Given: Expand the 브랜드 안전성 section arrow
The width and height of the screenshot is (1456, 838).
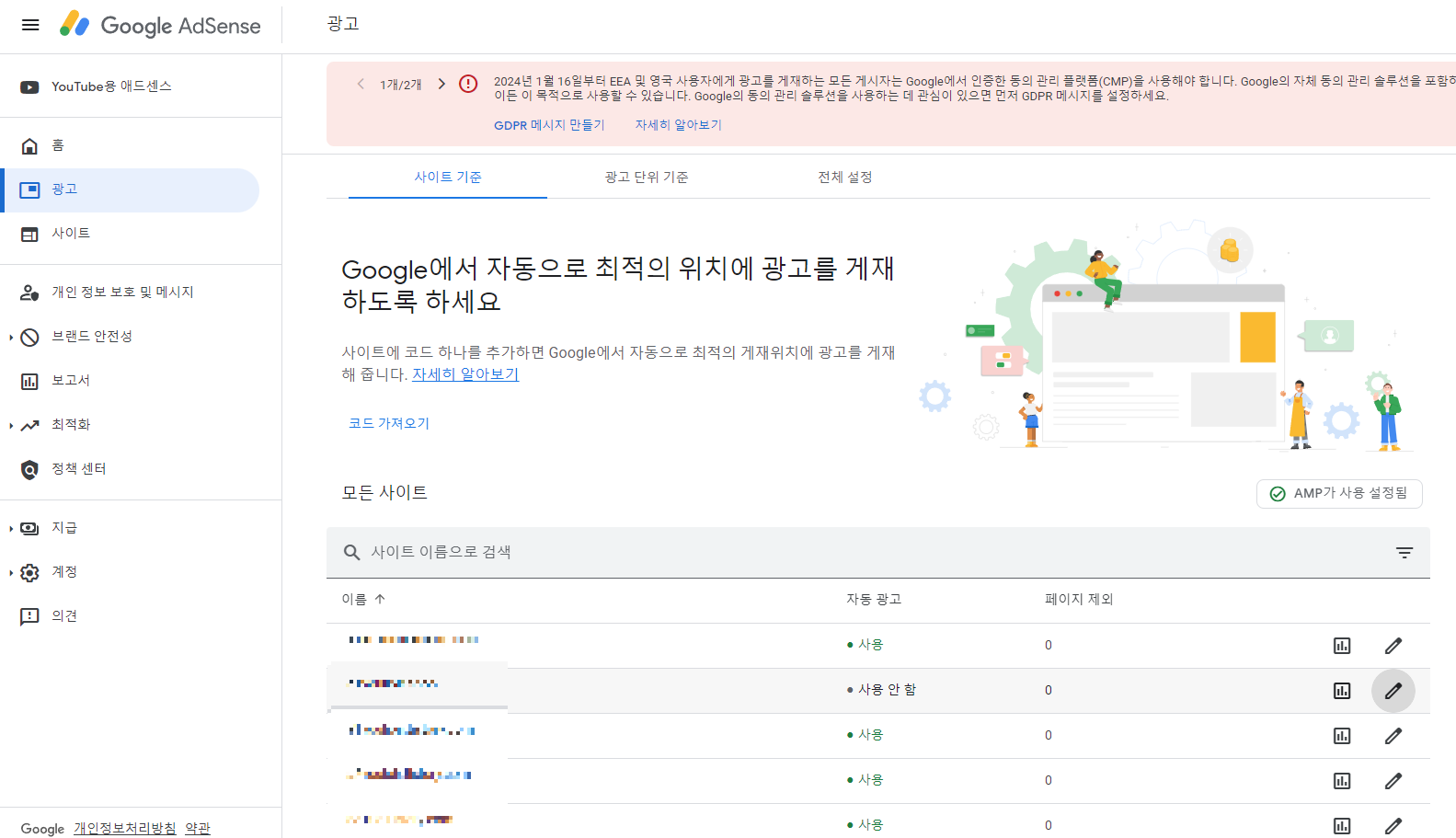Looking at the screenshot, I should pos(11,338).
